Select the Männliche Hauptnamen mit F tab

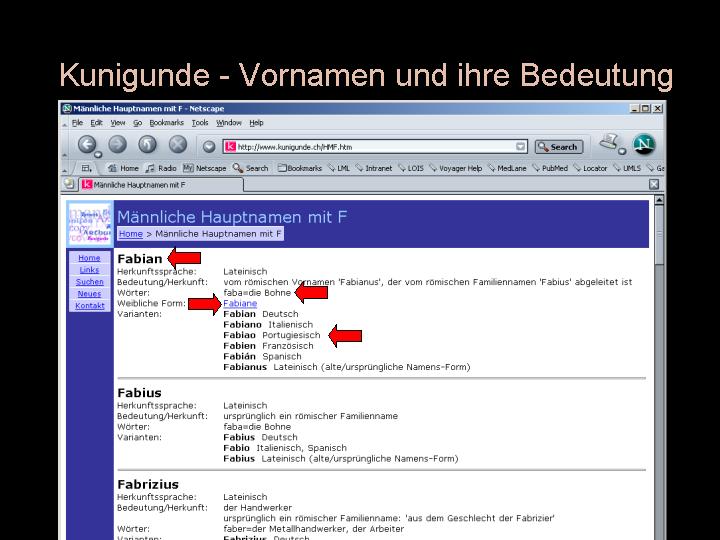coord(132,184)
